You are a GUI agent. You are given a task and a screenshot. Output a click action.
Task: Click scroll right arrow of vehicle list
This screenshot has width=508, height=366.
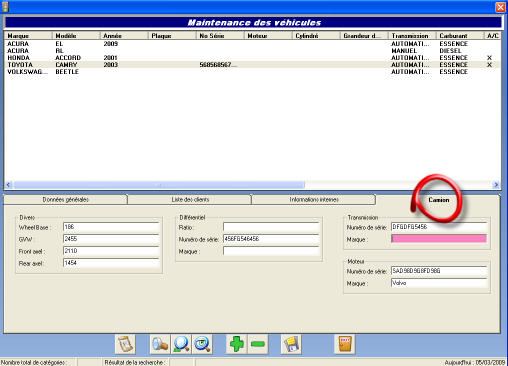[x=496, y=184]
